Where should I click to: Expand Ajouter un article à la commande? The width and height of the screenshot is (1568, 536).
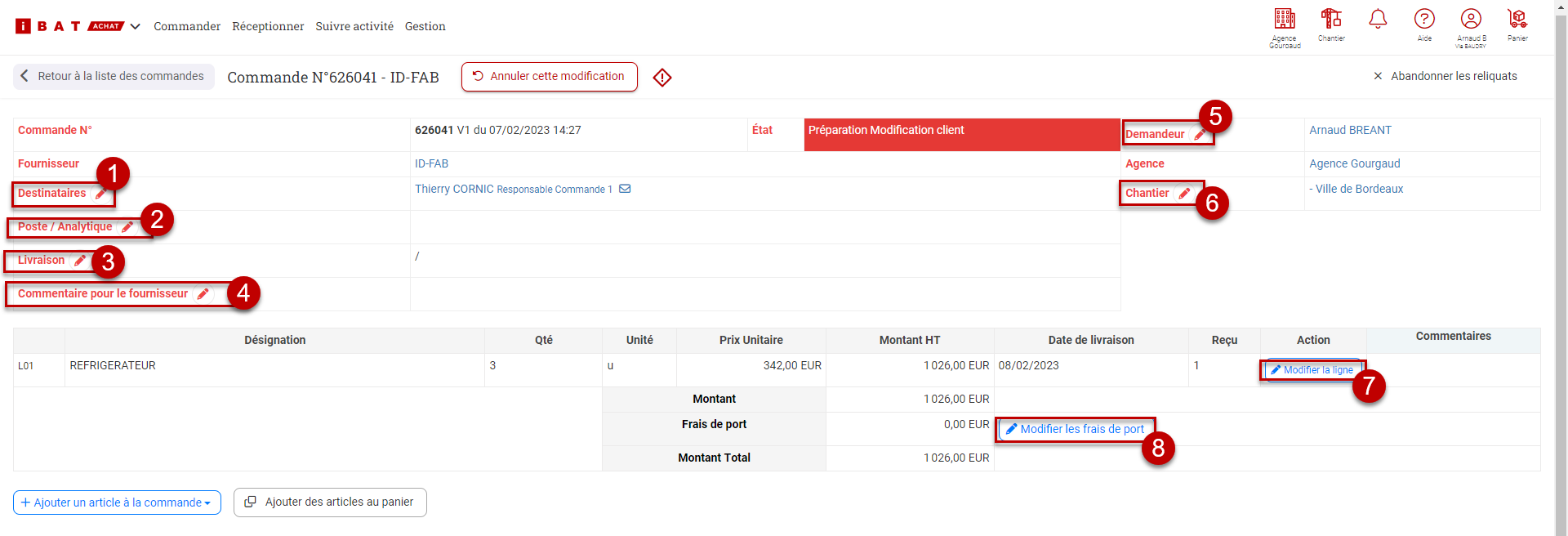click(117, 502)
